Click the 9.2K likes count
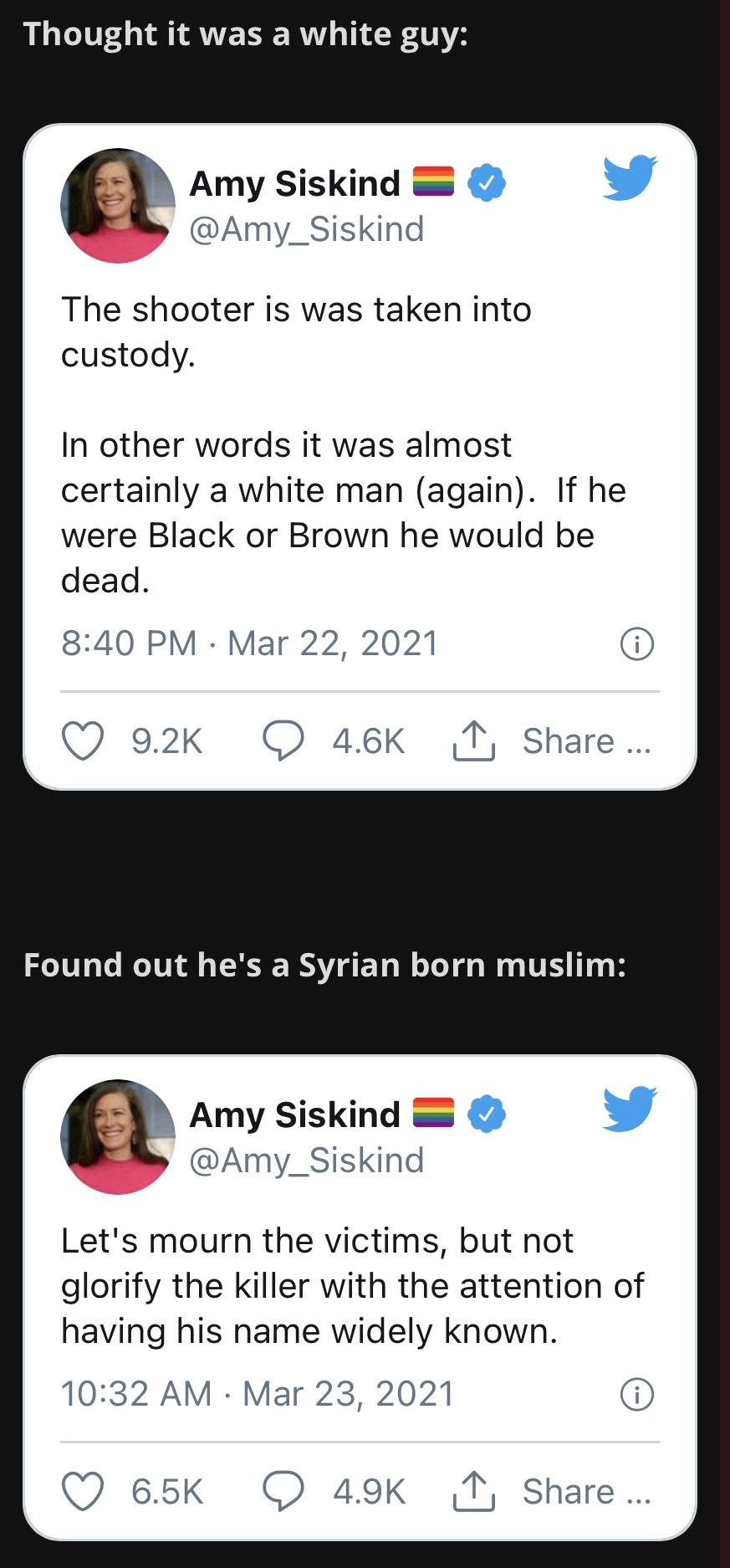 pos(167,741)
